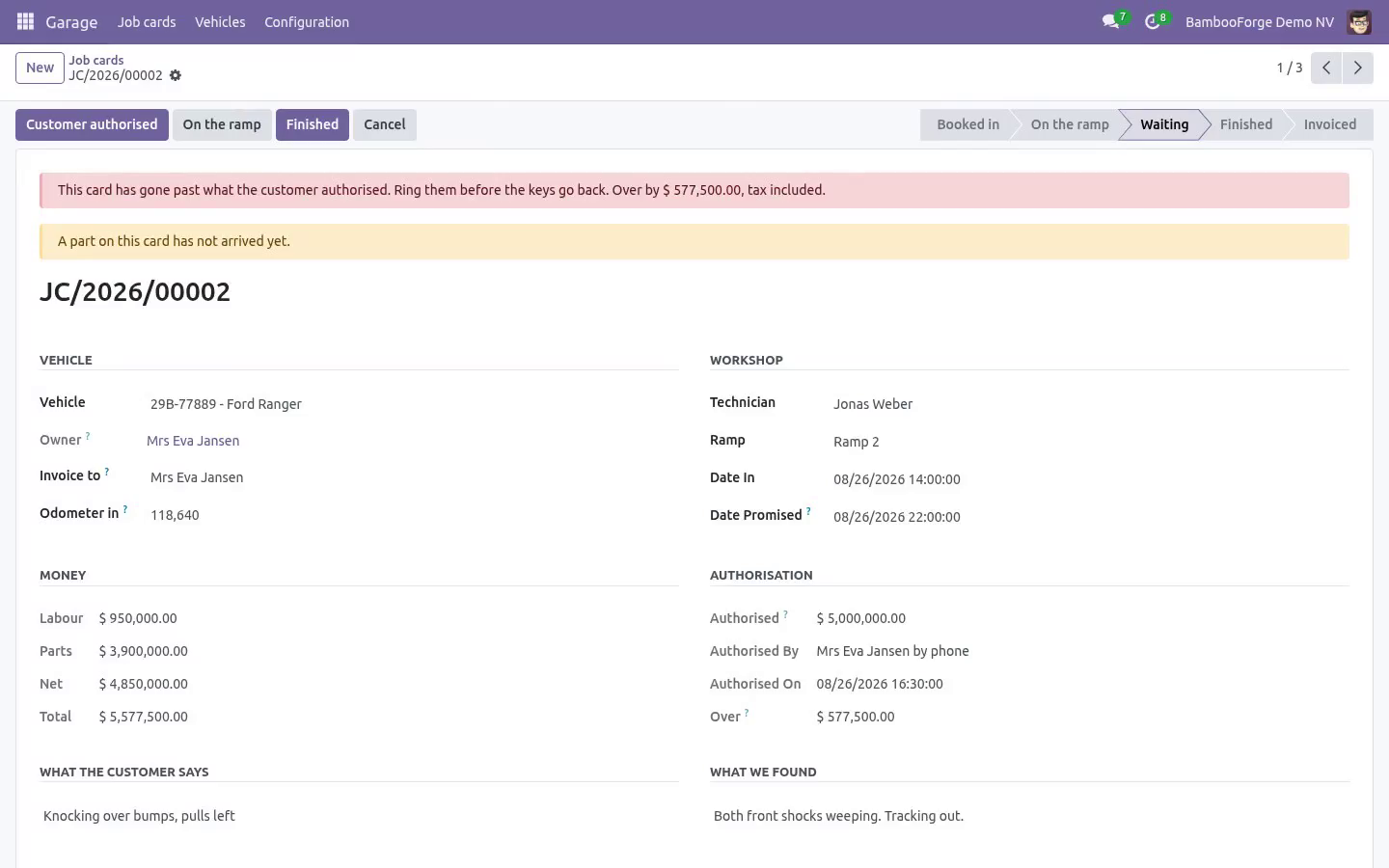Edit the Odometer in value
Screen dimensions: 1389x868
[x=413, y=515]
